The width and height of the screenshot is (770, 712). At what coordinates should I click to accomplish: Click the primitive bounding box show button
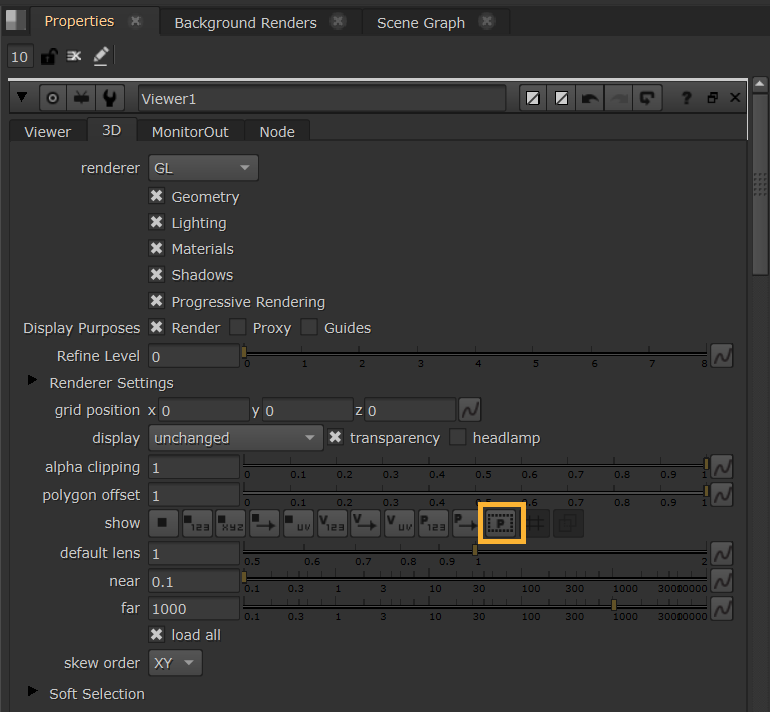502,523
